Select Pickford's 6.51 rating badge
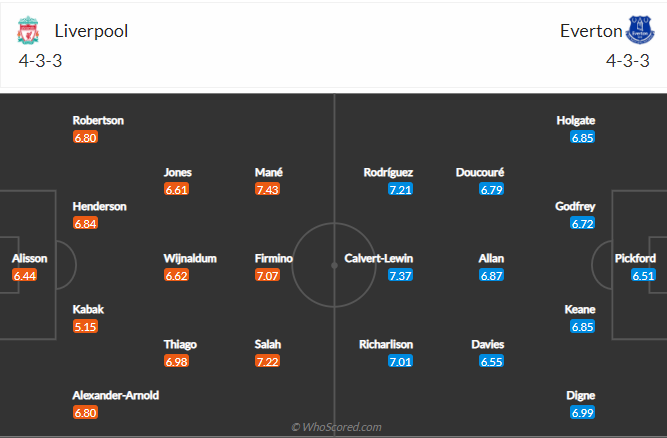 643,275
